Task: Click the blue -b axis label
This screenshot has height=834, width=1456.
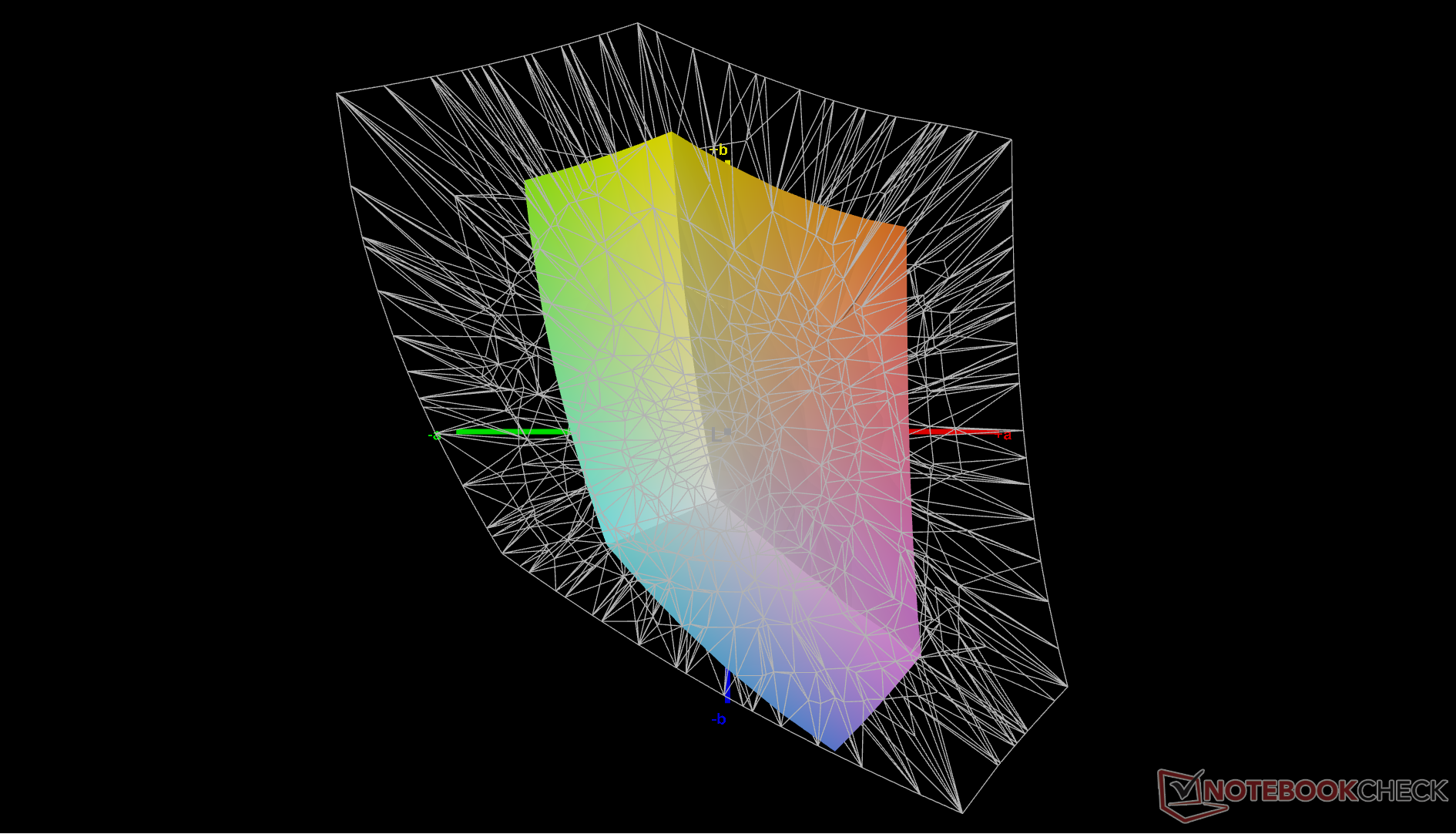Action: click(718, 719)
